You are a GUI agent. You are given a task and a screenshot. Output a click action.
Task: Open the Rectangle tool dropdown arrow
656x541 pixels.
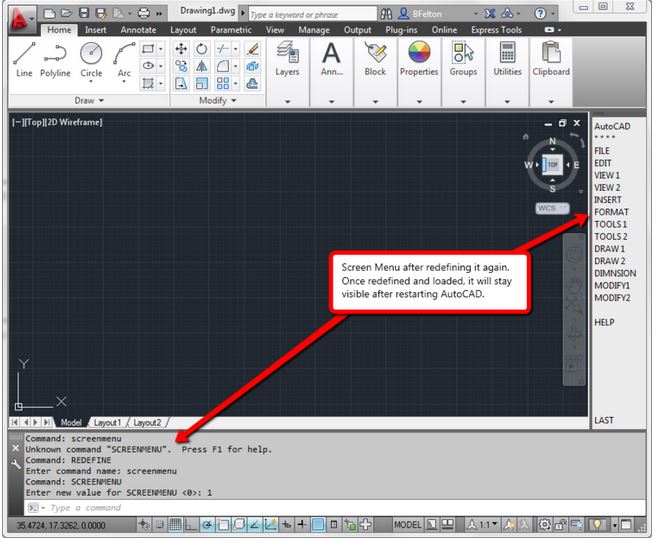click(x=161, y=49)
